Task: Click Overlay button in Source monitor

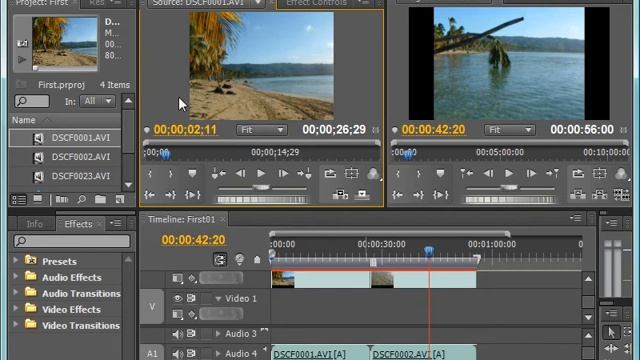Action: [362, 194]
